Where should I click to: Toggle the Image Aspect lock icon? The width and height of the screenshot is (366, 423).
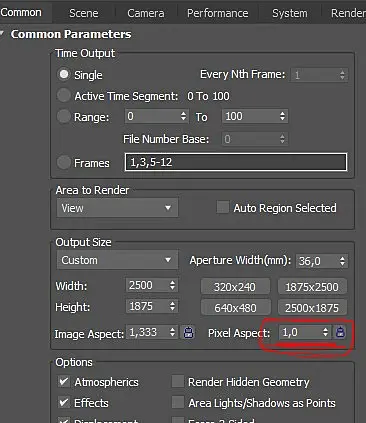coord(188,332)
